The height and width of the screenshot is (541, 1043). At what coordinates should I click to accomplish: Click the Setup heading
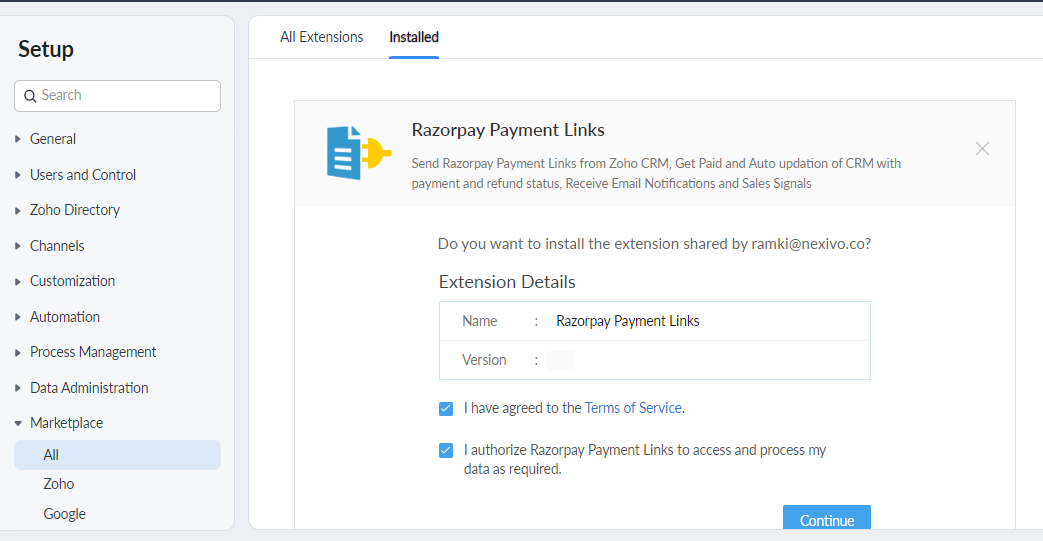click(x=46, y=49)
